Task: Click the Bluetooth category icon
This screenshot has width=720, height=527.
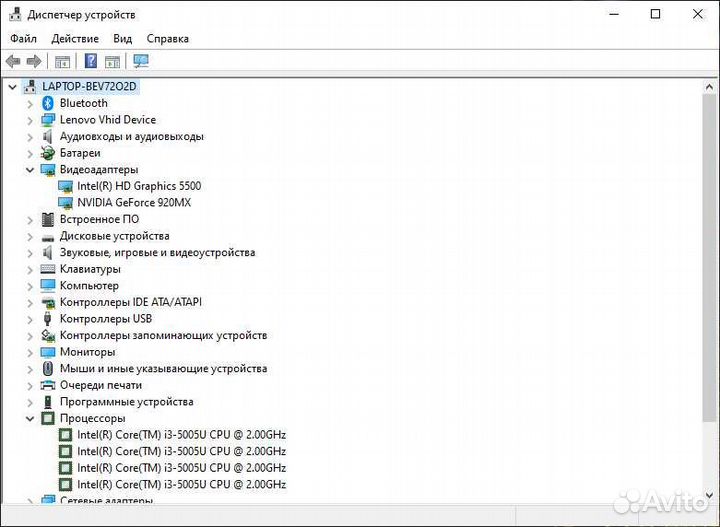Action: coord(48,103)
